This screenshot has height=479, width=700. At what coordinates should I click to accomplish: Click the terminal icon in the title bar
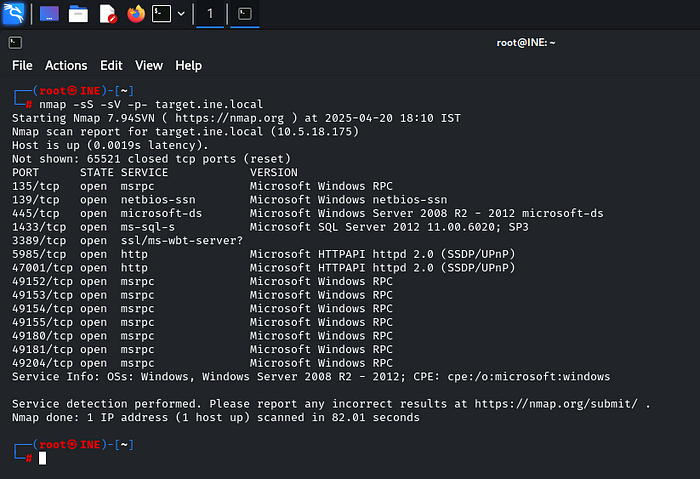click(x=15, y=42)
